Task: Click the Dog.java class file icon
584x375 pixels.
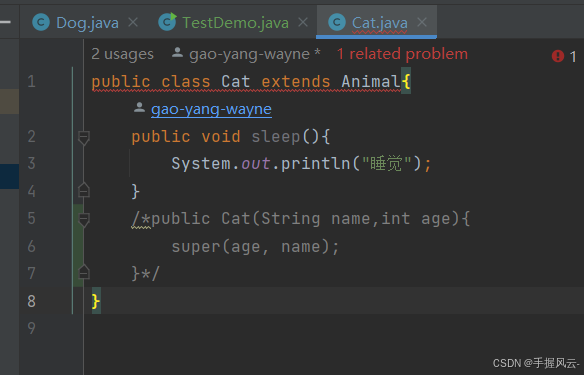Action: (41, 22)
